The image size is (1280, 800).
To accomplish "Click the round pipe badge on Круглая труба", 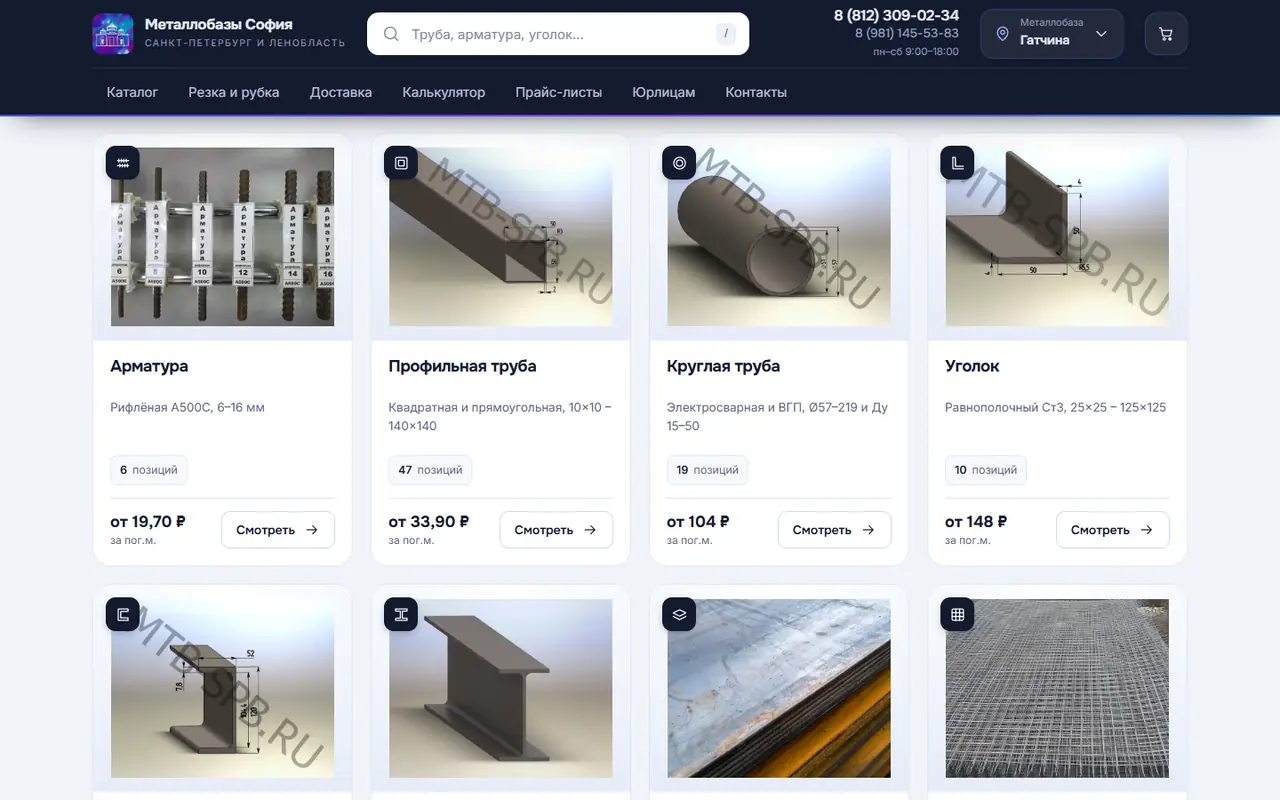I will 679,163.
